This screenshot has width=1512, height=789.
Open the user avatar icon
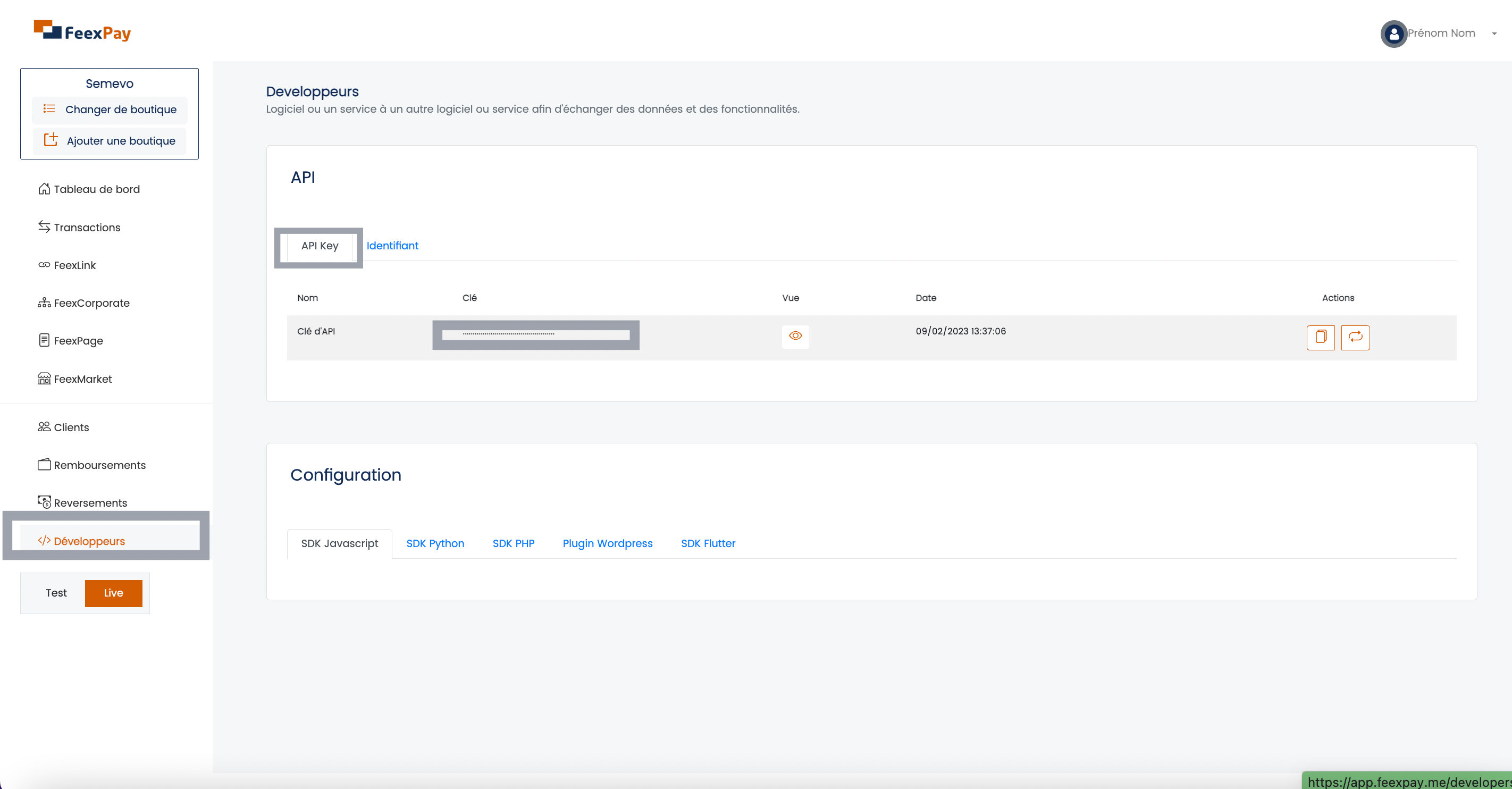coord(1393,34)
